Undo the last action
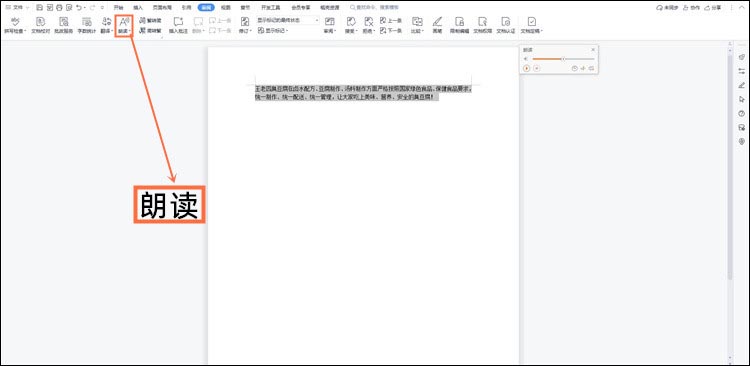750x366 pixels. tap(79, 8)
